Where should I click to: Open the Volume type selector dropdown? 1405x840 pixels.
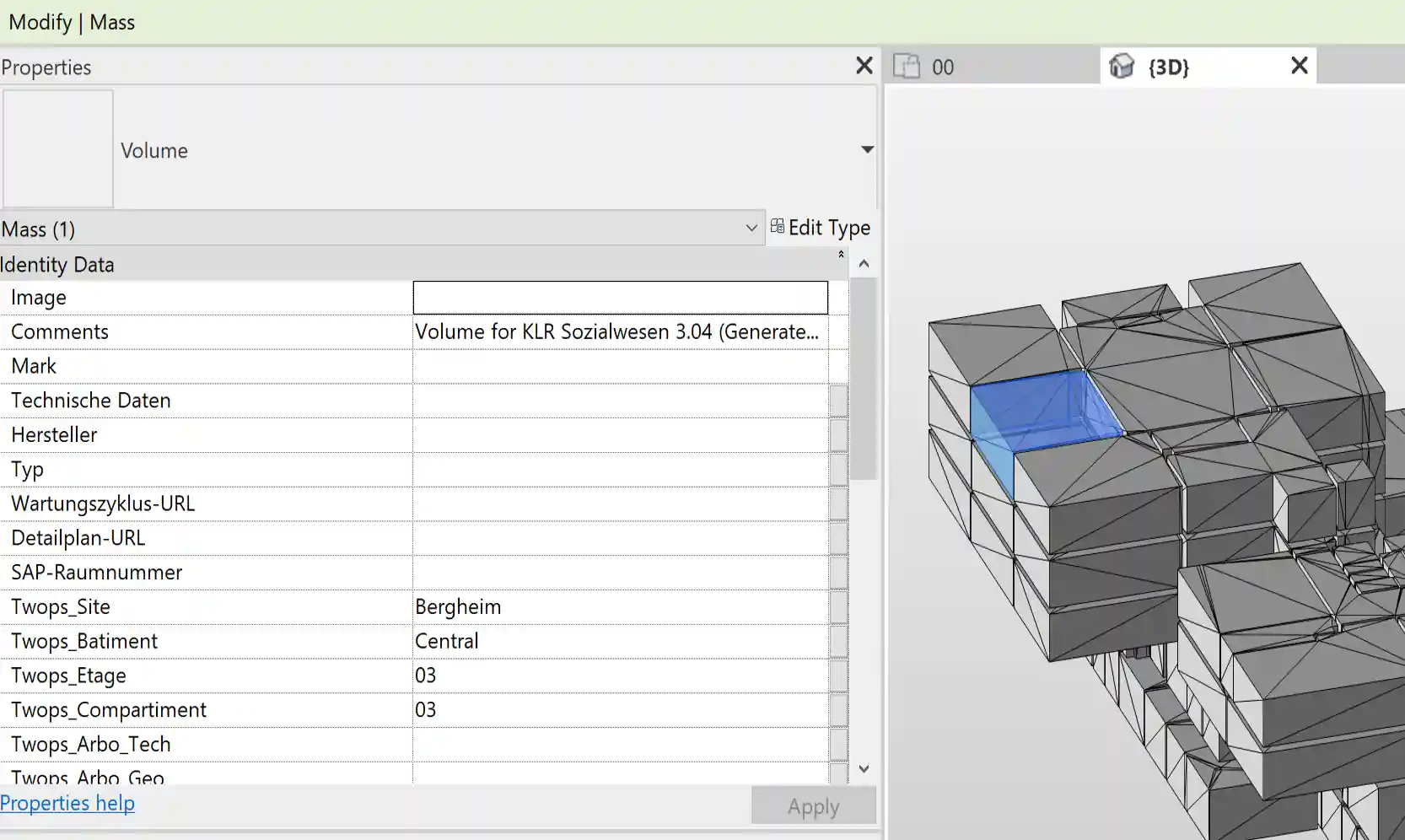point(867,149)
